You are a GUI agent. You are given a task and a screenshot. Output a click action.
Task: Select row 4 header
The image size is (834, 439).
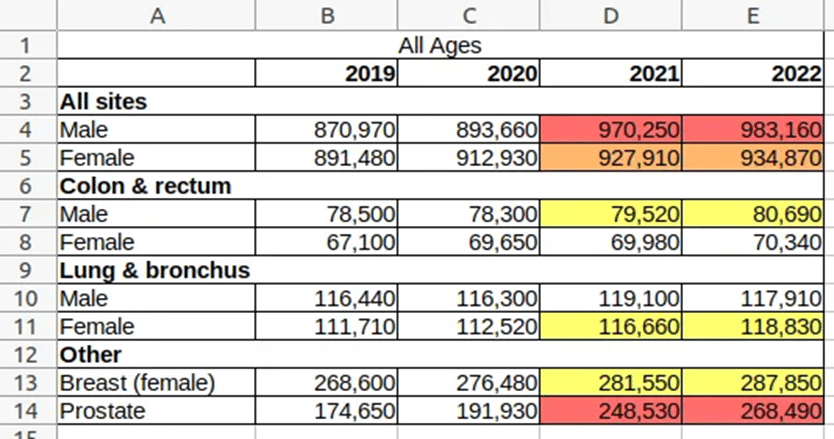(x=28, y=129)
